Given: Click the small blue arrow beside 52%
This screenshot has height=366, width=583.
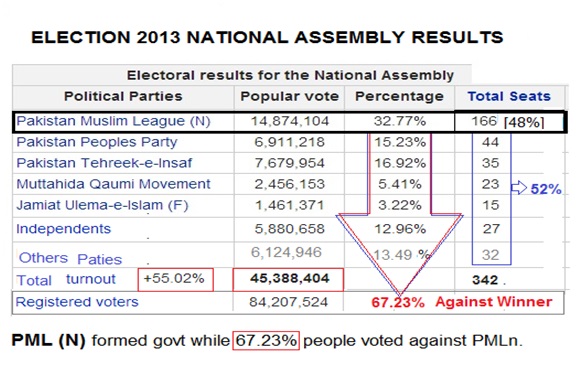Looking at the screenshot, I should (x=519, y=188).
